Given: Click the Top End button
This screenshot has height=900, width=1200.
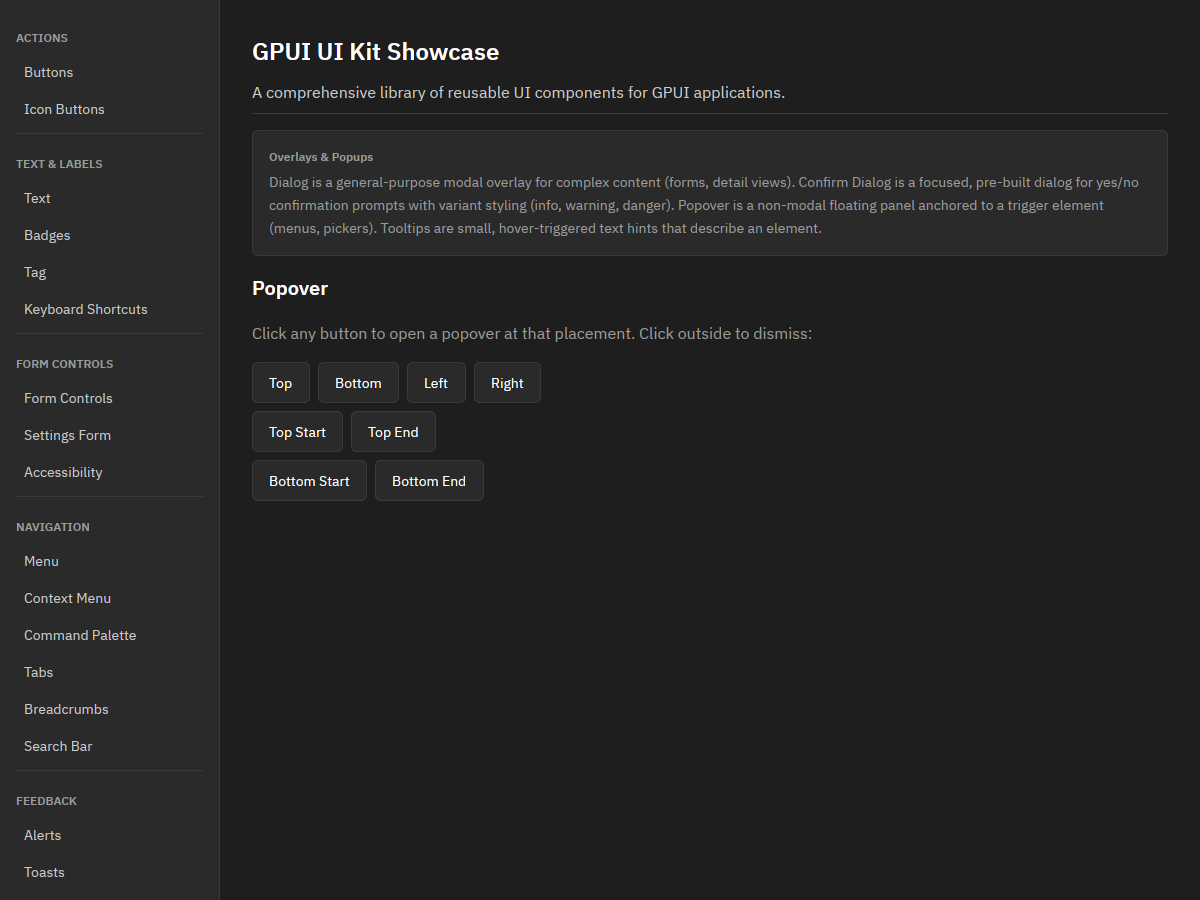Looking at the screenshot, I should coord(393,432).
